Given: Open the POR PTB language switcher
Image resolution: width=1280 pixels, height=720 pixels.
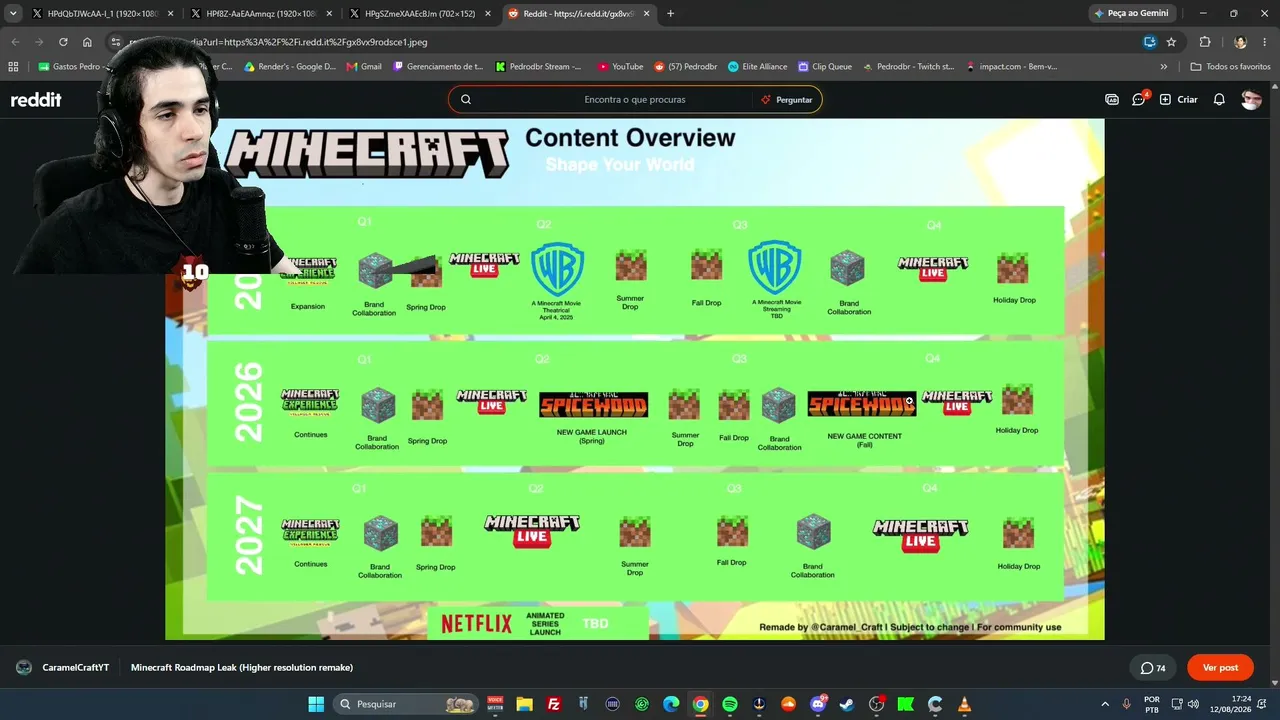Looking at the screenshot, I should (x=1152, y=704).
